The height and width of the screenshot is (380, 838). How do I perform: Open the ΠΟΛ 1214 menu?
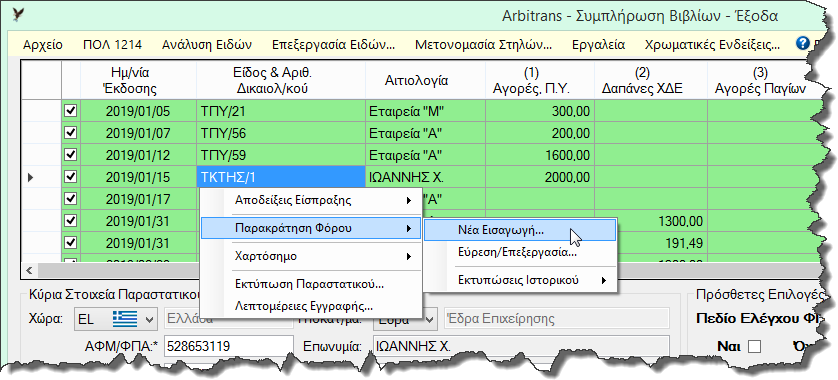112,45
